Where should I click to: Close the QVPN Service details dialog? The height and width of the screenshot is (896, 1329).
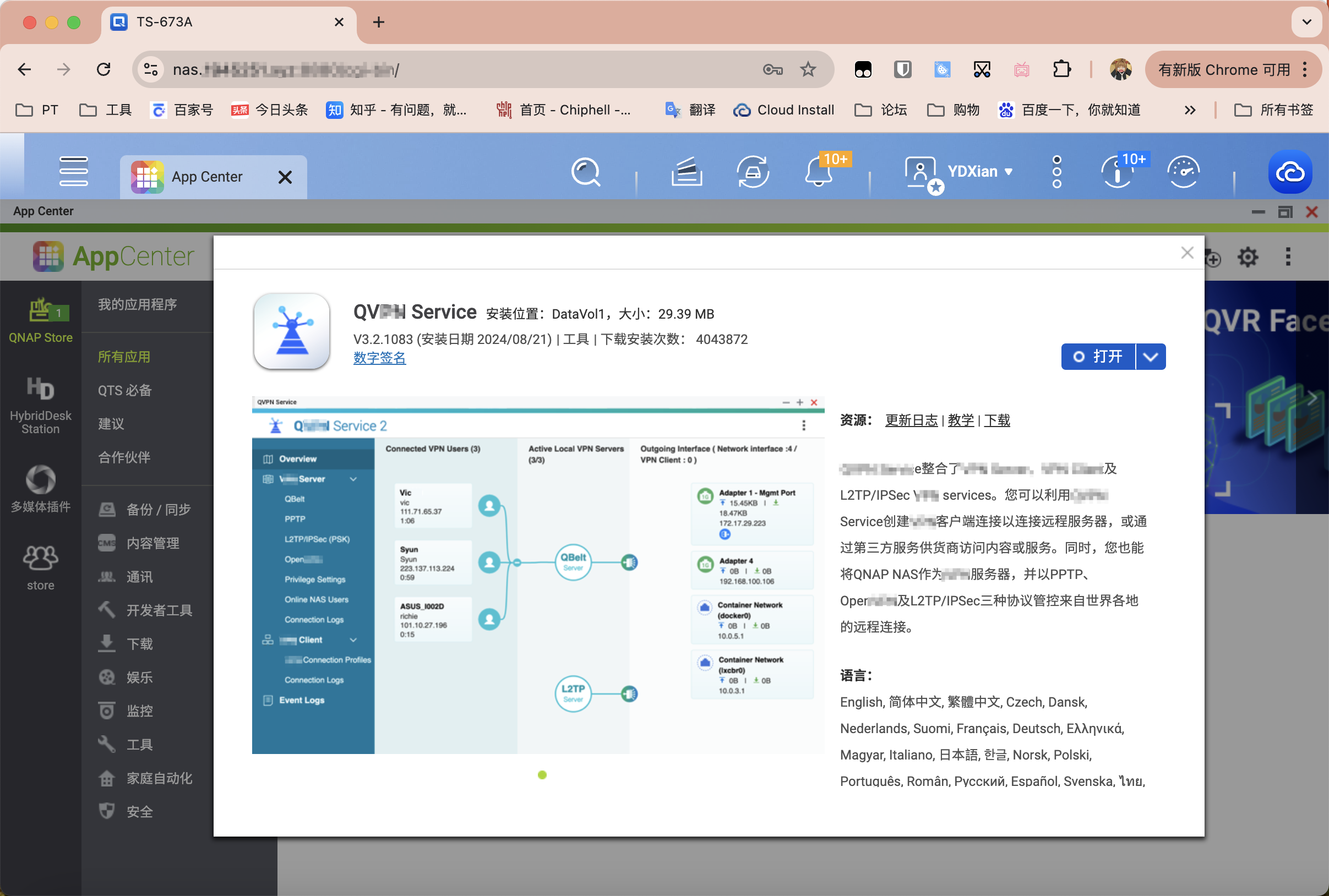click(x=1188, y=253)
